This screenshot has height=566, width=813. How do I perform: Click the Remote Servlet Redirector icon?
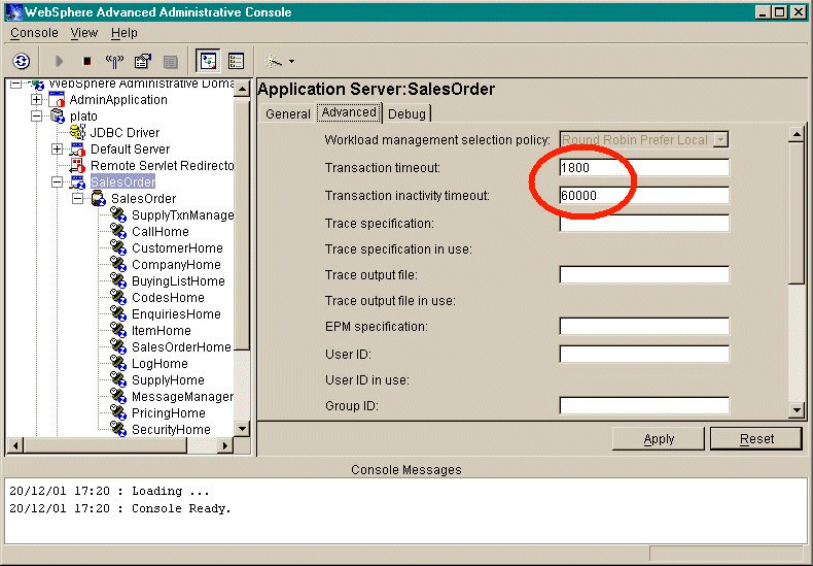pos(77,165)
